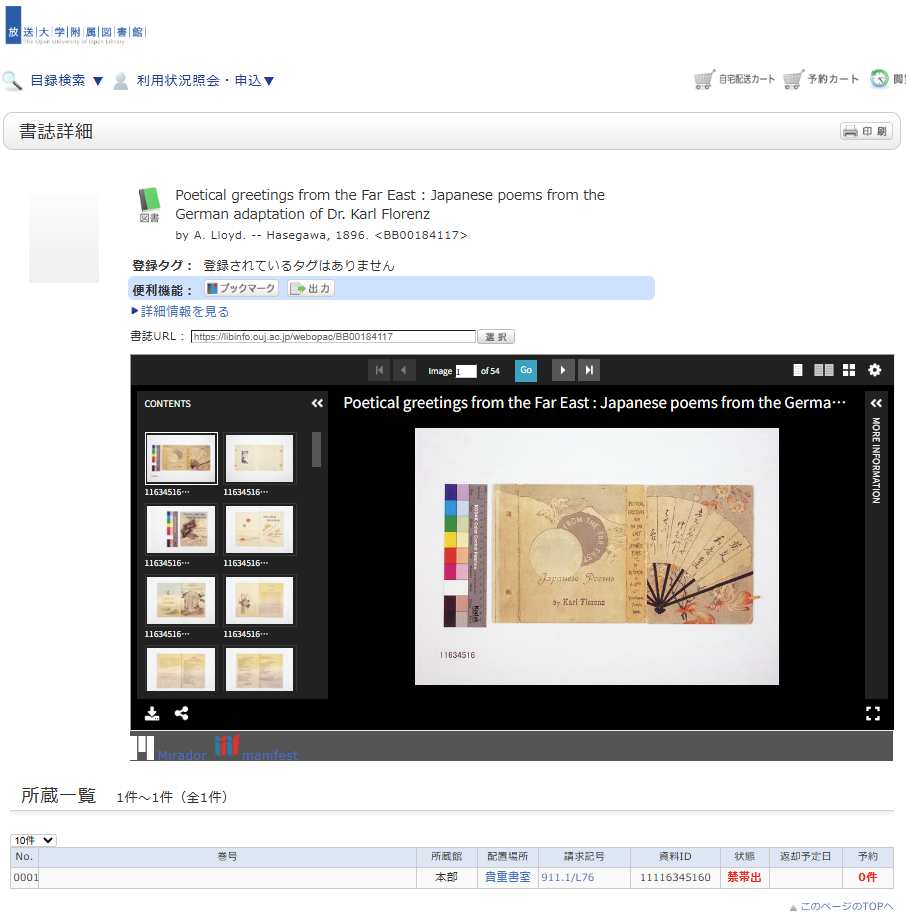Open the 利用状況照会・申込 menu
Viewport: 906px width, 916px height.
coord(205,80)
